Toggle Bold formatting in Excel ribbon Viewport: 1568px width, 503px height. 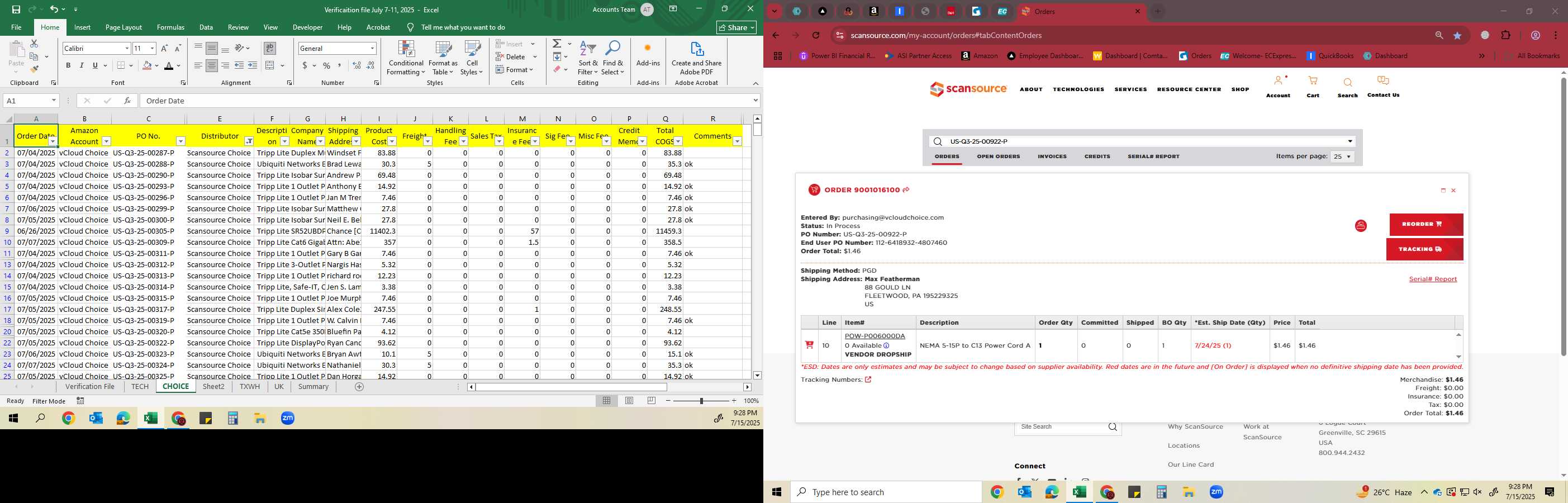coord(68,65)
